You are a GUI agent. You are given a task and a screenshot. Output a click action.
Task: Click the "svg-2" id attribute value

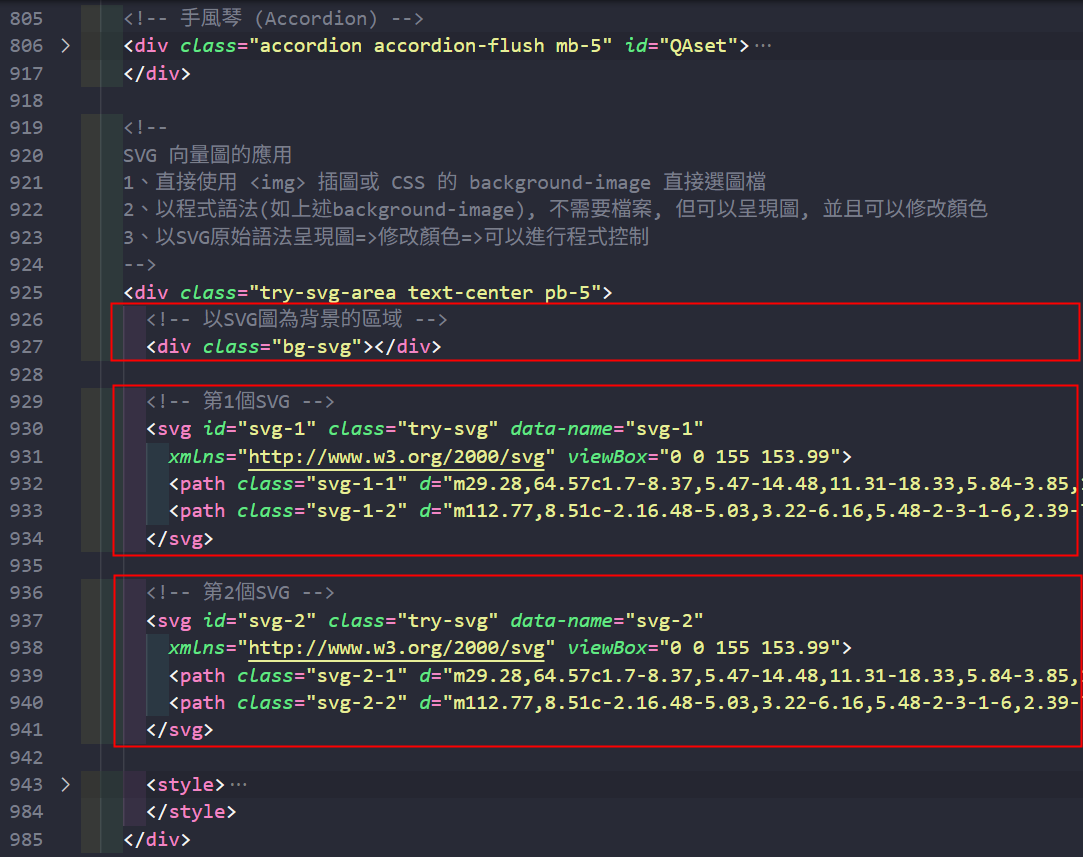point(271,621)
